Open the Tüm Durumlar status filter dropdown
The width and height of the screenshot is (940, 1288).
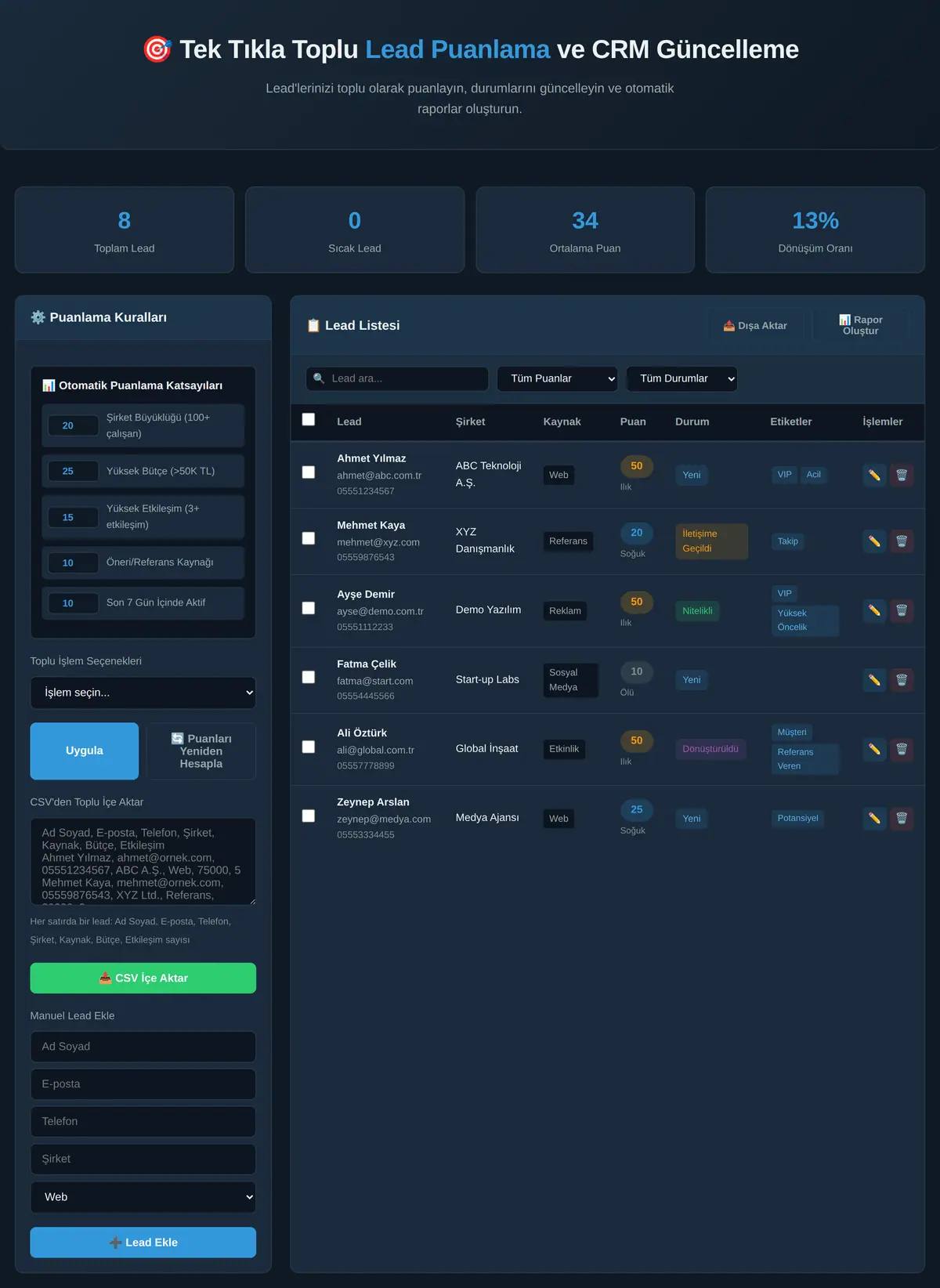[x=682, y=378]
